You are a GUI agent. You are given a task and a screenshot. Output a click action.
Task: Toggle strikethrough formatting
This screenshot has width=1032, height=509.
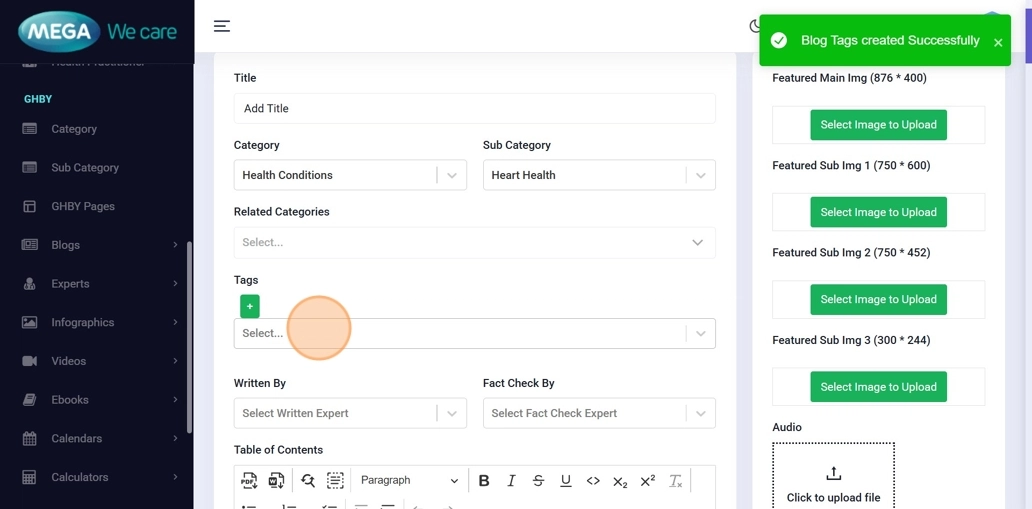[538, 481]
